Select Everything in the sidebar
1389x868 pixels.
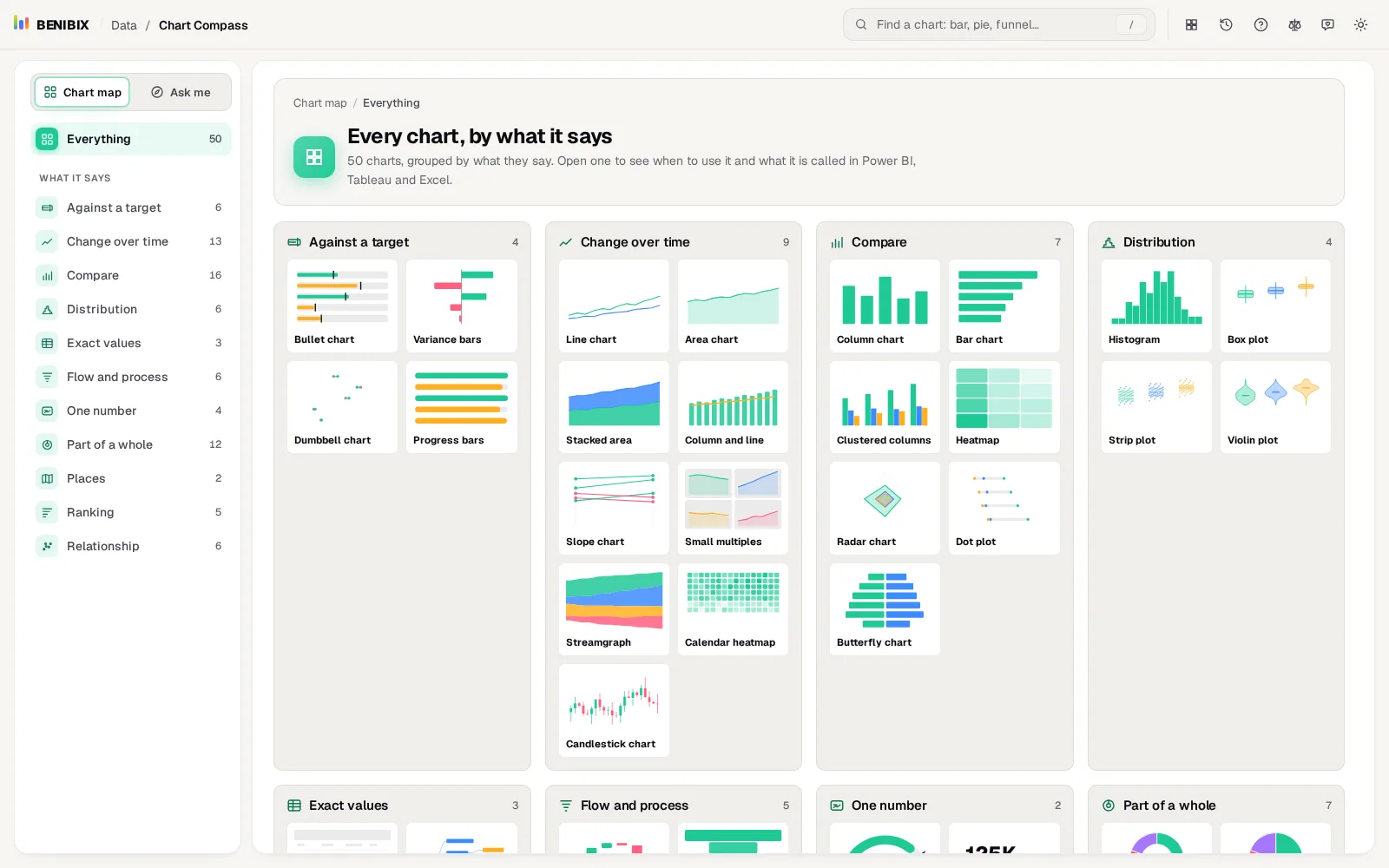tap(131, 139)
